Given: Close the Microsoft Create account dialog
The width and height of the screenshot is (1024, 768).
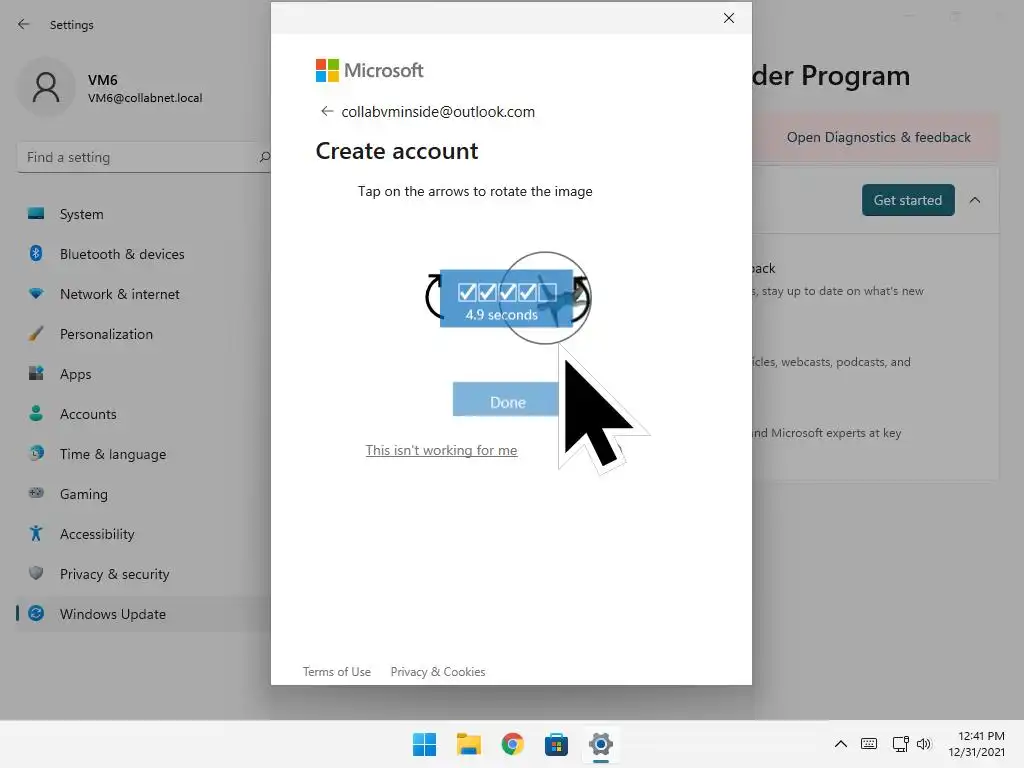Looking at the screenshot, I should [729, 18].
